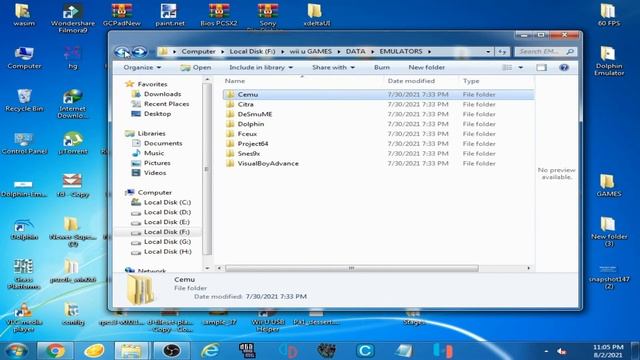This screenshot has width=640, height=360.
Task: Select the Dolphin folder in the file list
Action: click(251, 124)
